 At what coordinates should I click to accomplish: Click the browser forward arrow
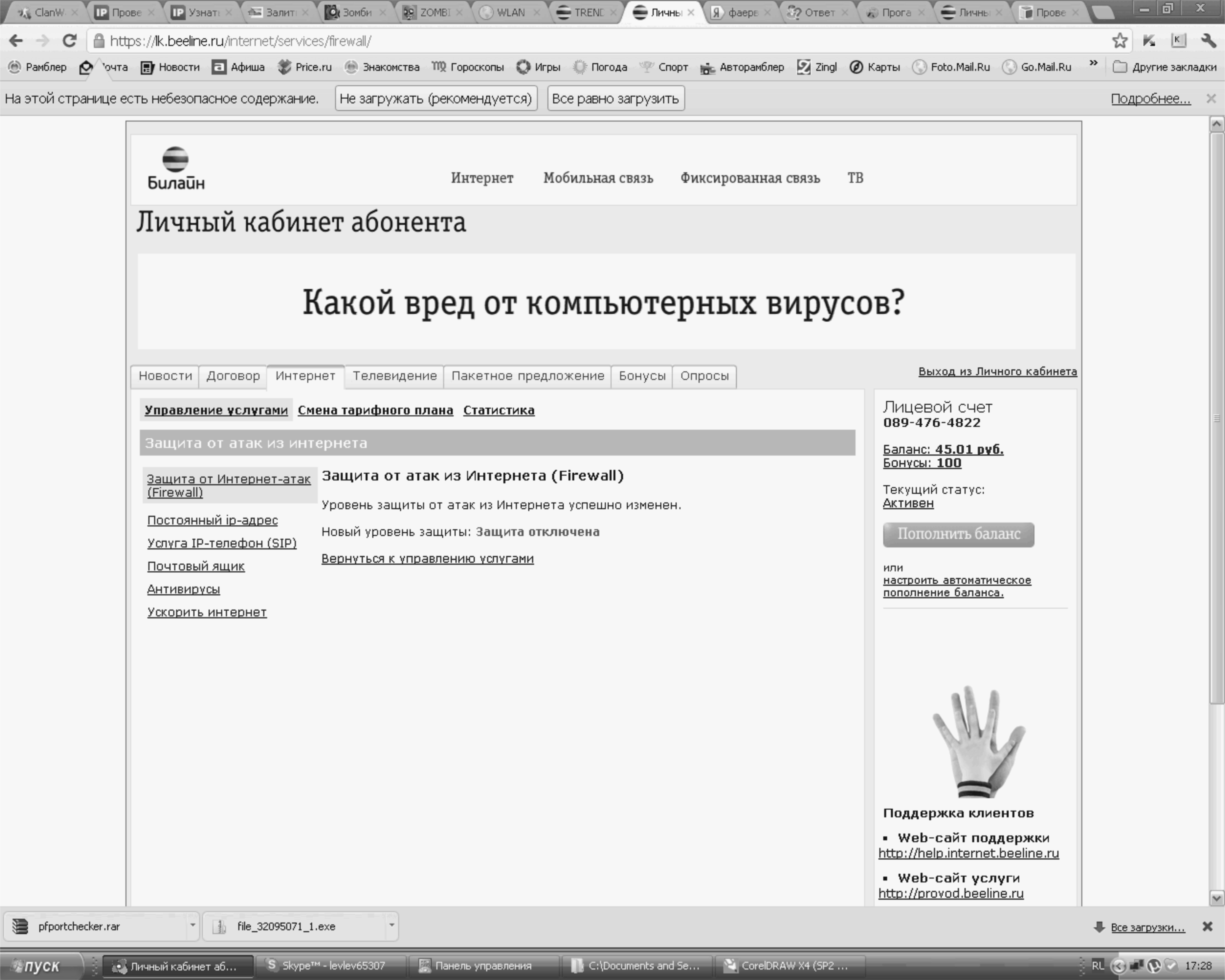pyautogui.click(x=42, y=41)
